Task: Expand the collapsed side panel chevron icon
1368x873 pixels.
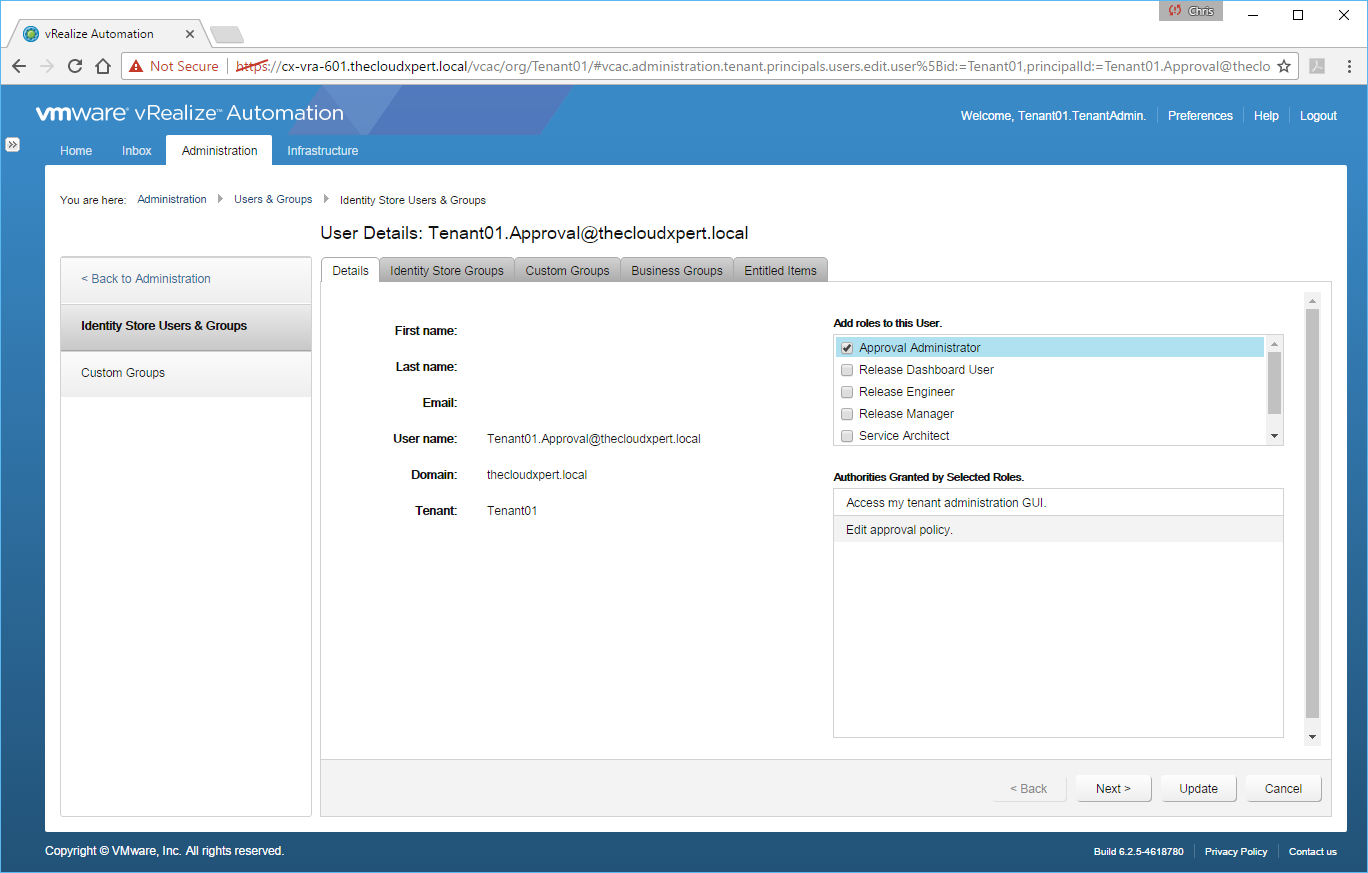Action: [x=13, y=144]
